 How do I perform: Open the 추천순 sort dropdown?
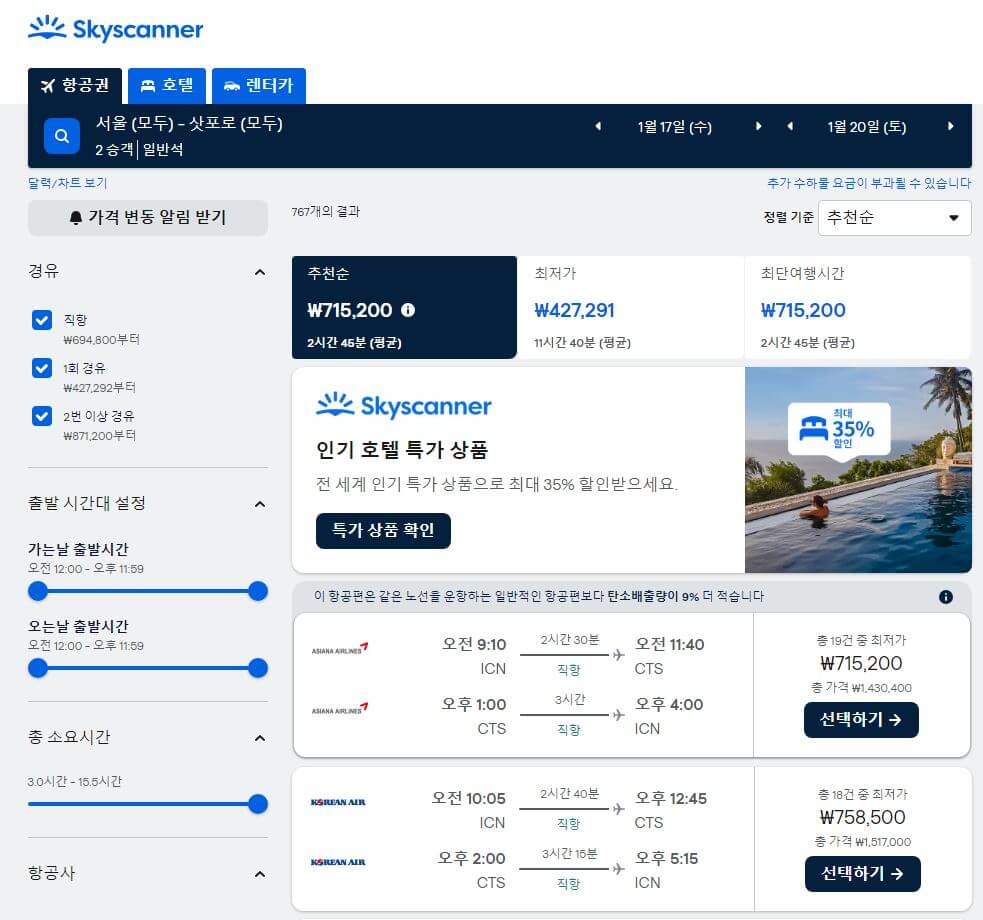(x=893, y=218)
